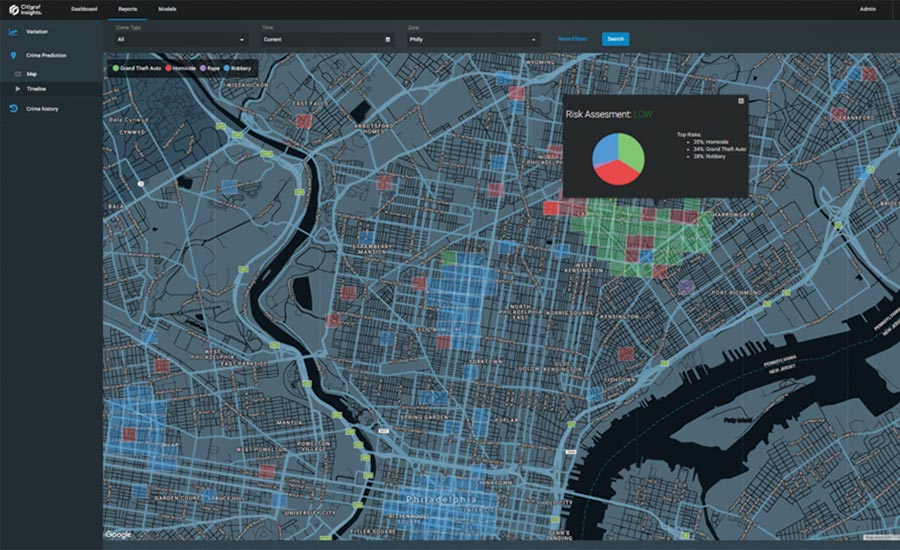Open the Models tab
The width and height of the screenshot is (900, 550).
(167, 9)
